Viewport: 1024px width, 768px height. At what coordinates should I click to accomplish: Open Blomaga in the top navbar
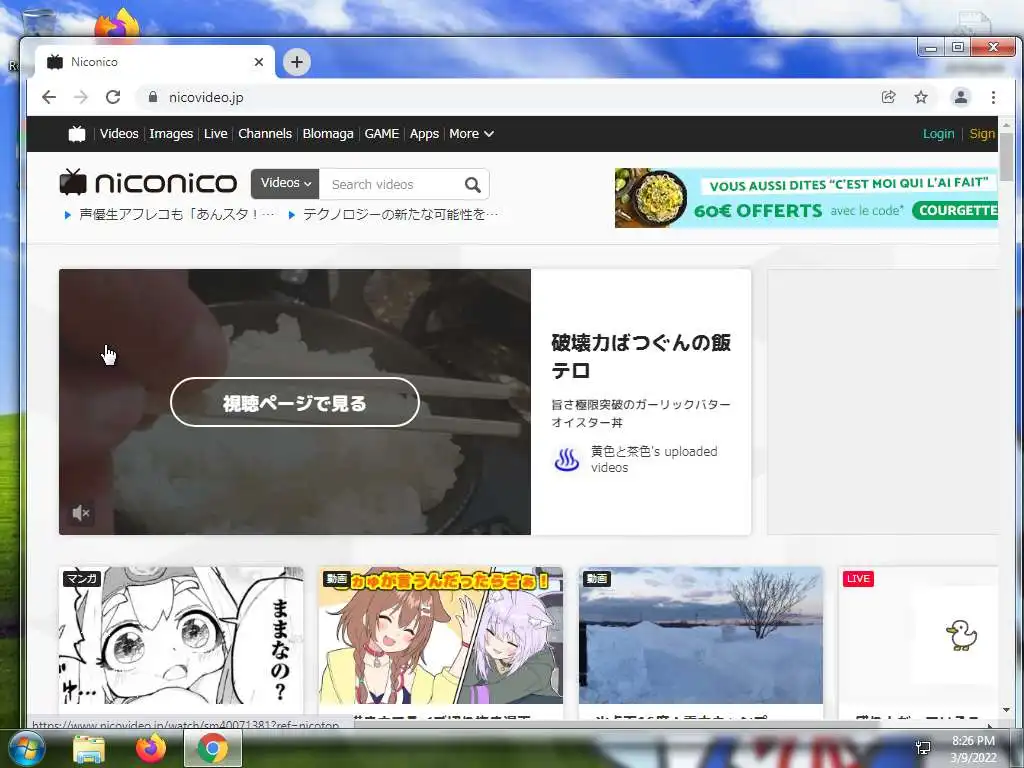coord(328,134)
